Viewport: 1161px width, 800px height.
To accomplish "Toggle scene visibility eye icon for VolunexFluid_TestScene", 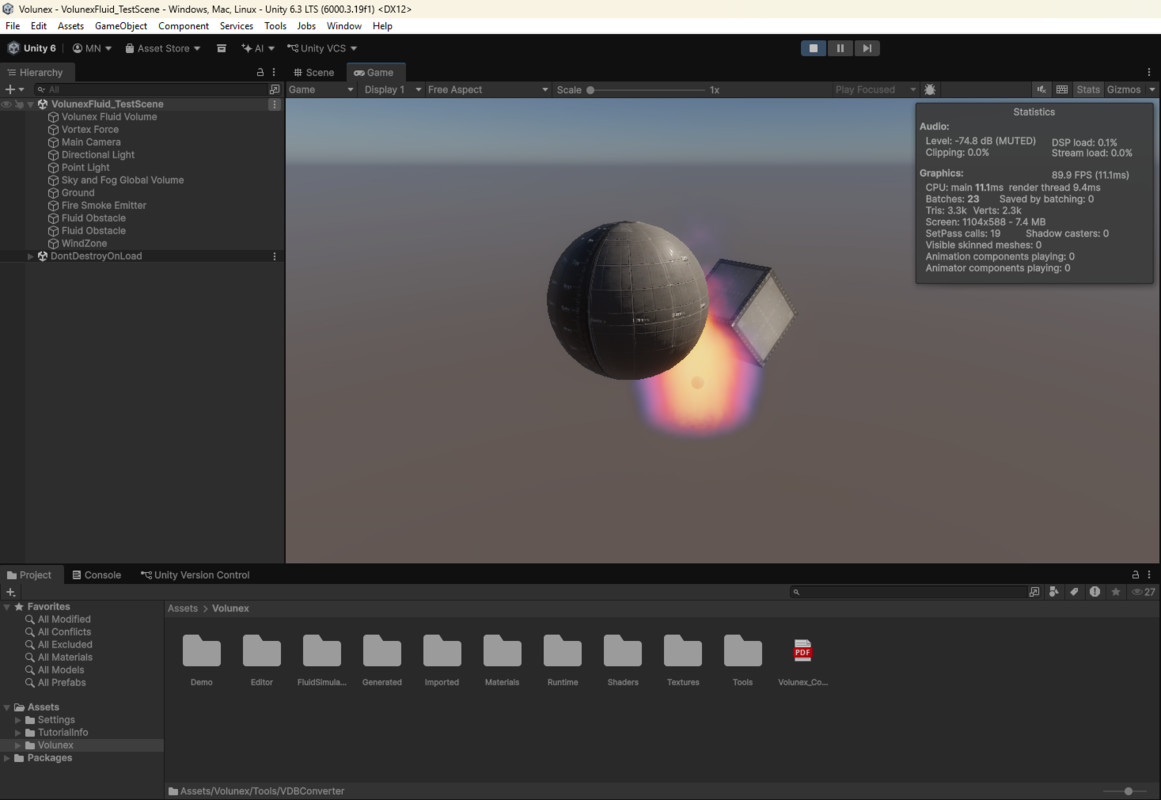I will (7, 104).
